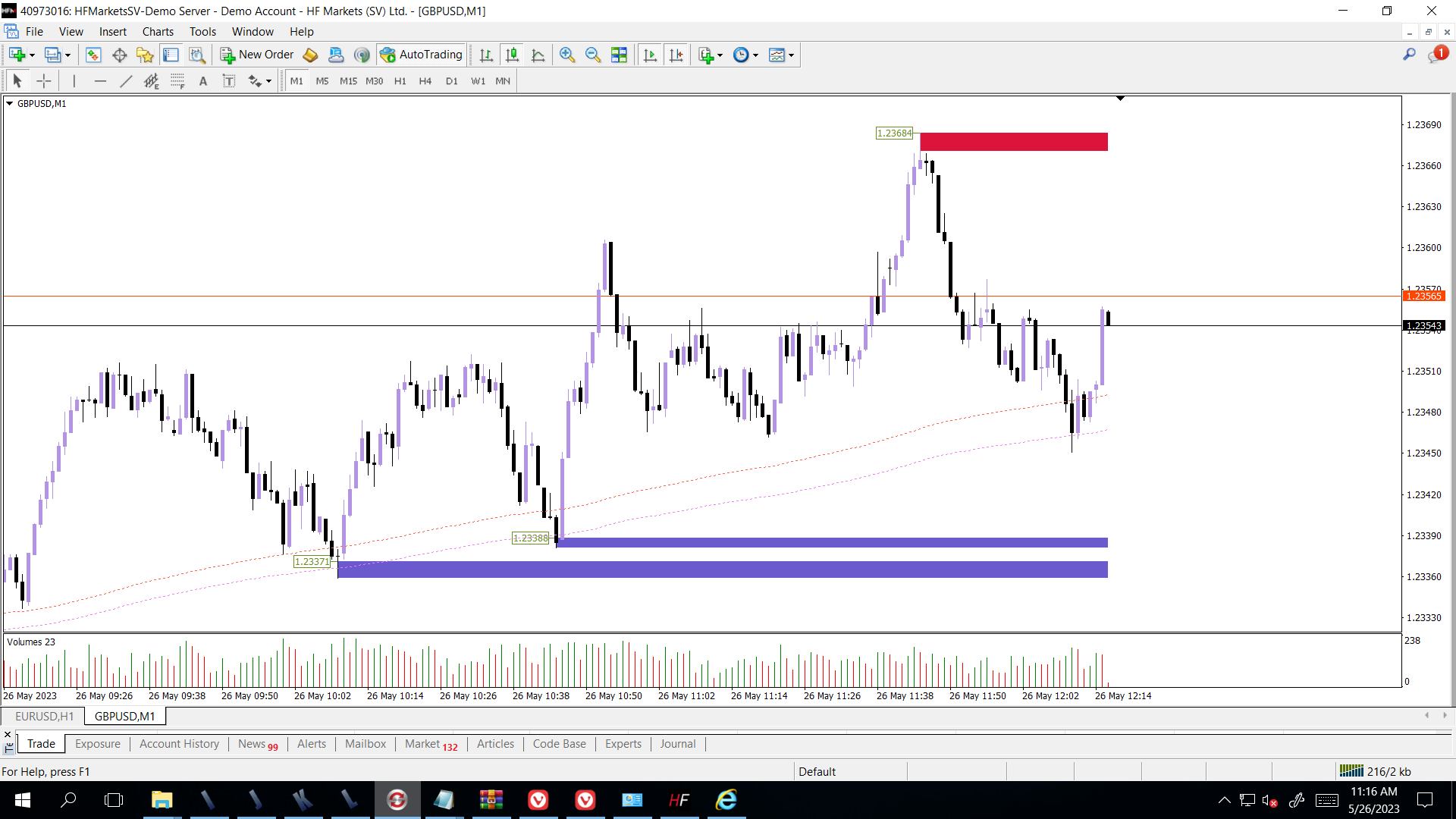Screen dimensions: 1456x819
Task: Switch to the Account History tab
Action: [179, 744]
